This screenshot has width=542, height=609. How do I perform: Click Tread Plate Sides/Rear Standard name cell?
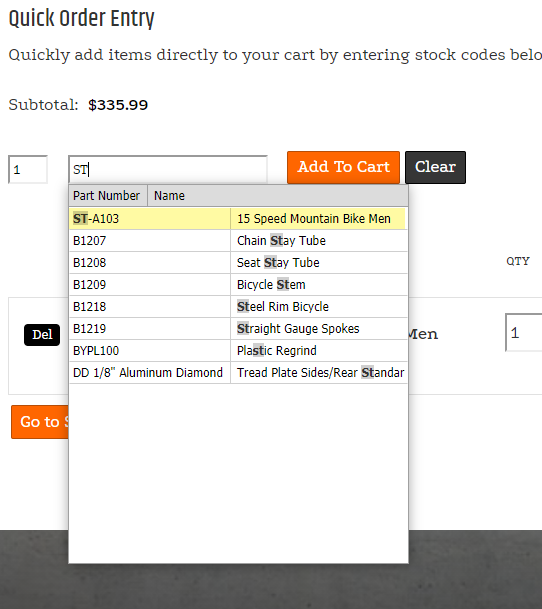[x=319, y=373]
